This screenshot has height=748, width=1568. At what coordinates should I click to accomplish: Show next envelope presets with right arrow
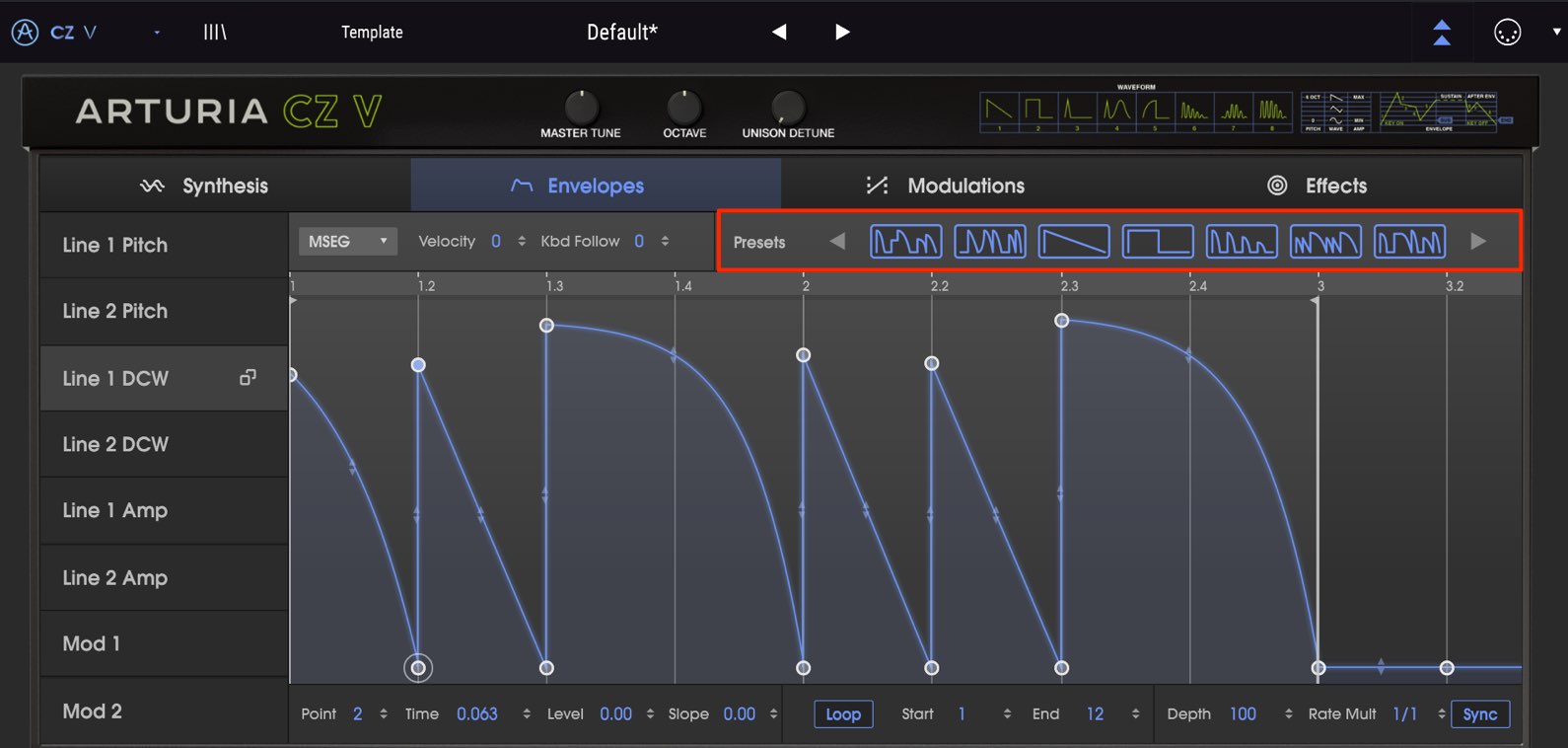(1477, 242)
